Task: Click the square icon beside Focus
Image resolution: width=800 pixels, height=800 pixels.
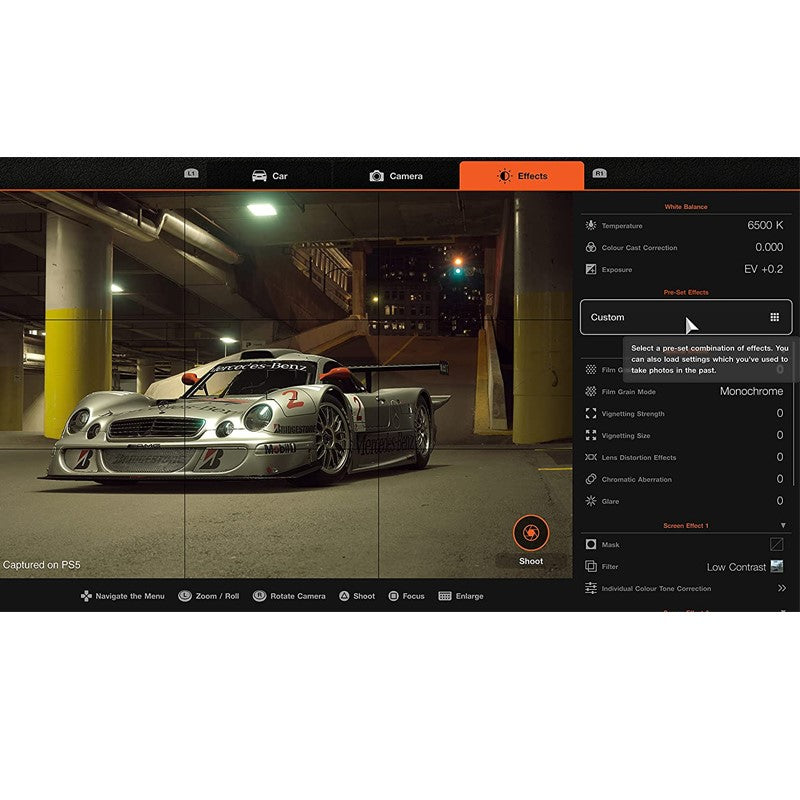Action: point(393,596)
